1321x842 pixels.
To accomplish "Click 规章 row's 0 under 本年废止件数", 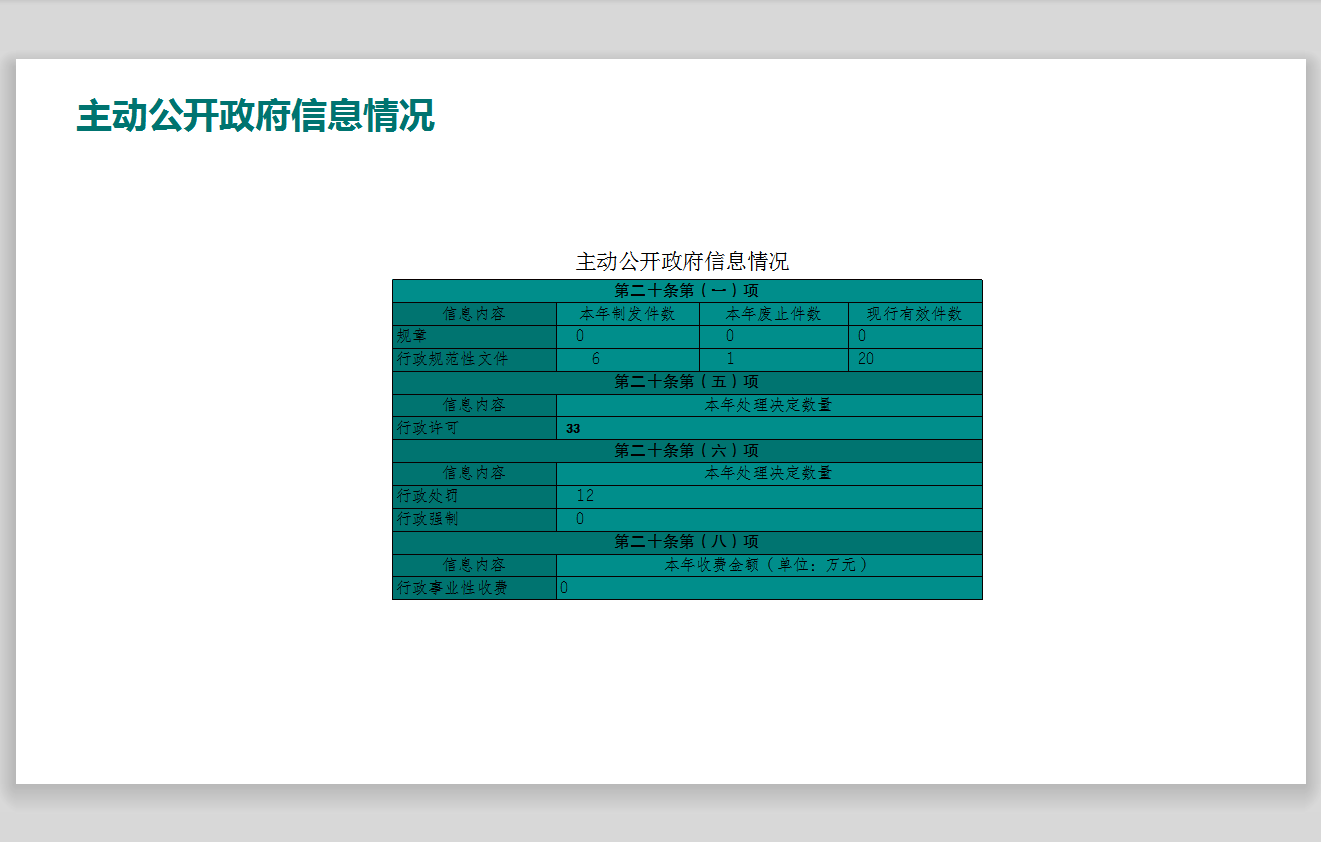I will click(730, 337).
